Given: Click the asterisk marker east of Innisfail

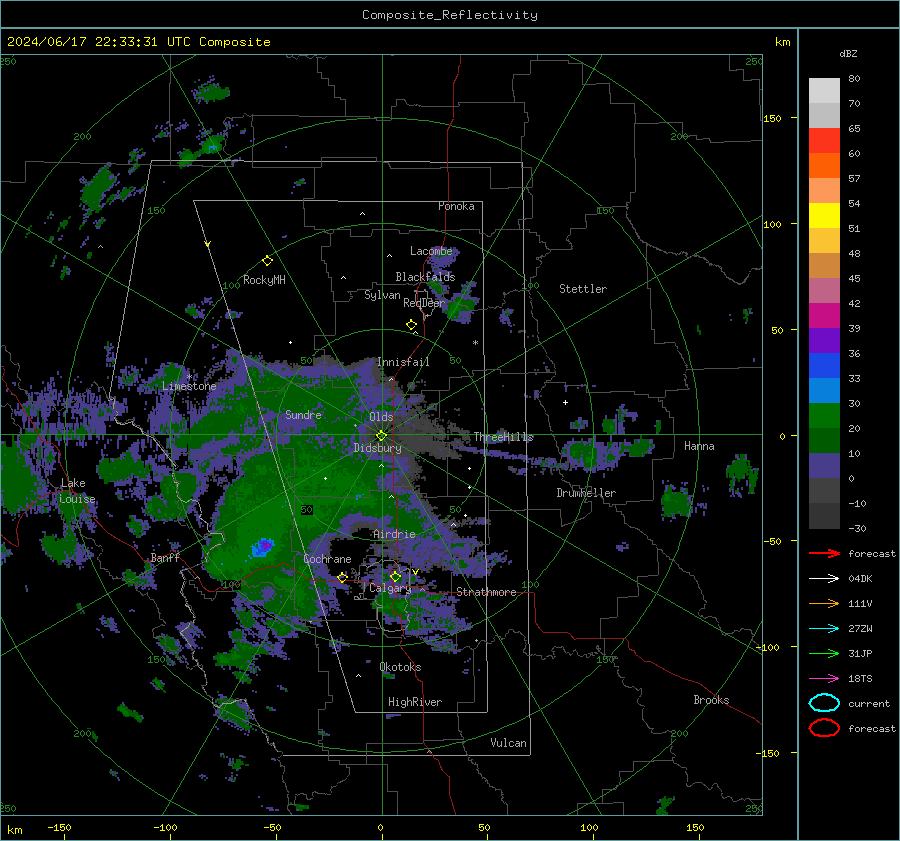Looking at the screenshot, I should pyautogui.click(x=475, y=343).
